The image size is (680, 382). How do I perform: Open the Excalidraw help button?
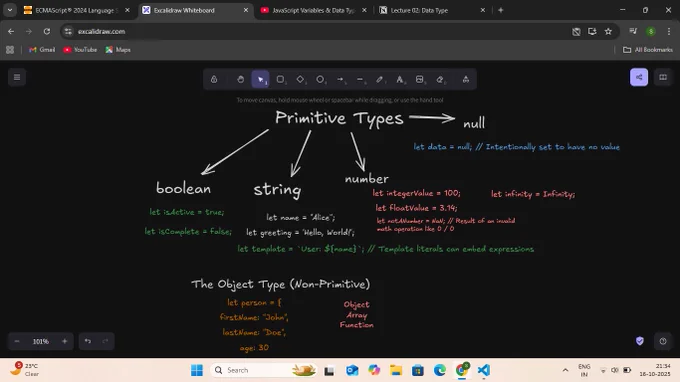(663, 341)
